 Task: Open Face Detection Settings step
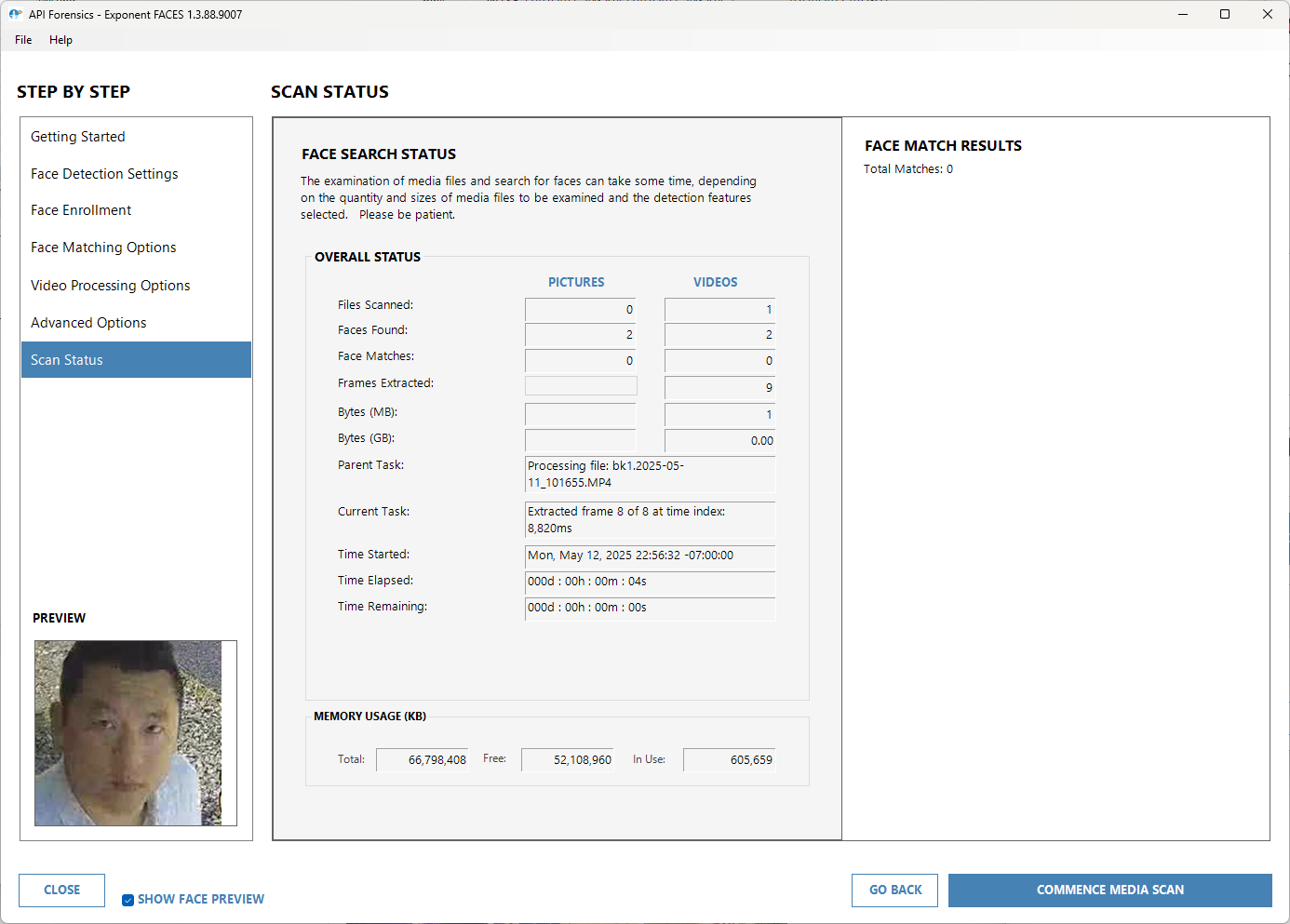(104, 174)
